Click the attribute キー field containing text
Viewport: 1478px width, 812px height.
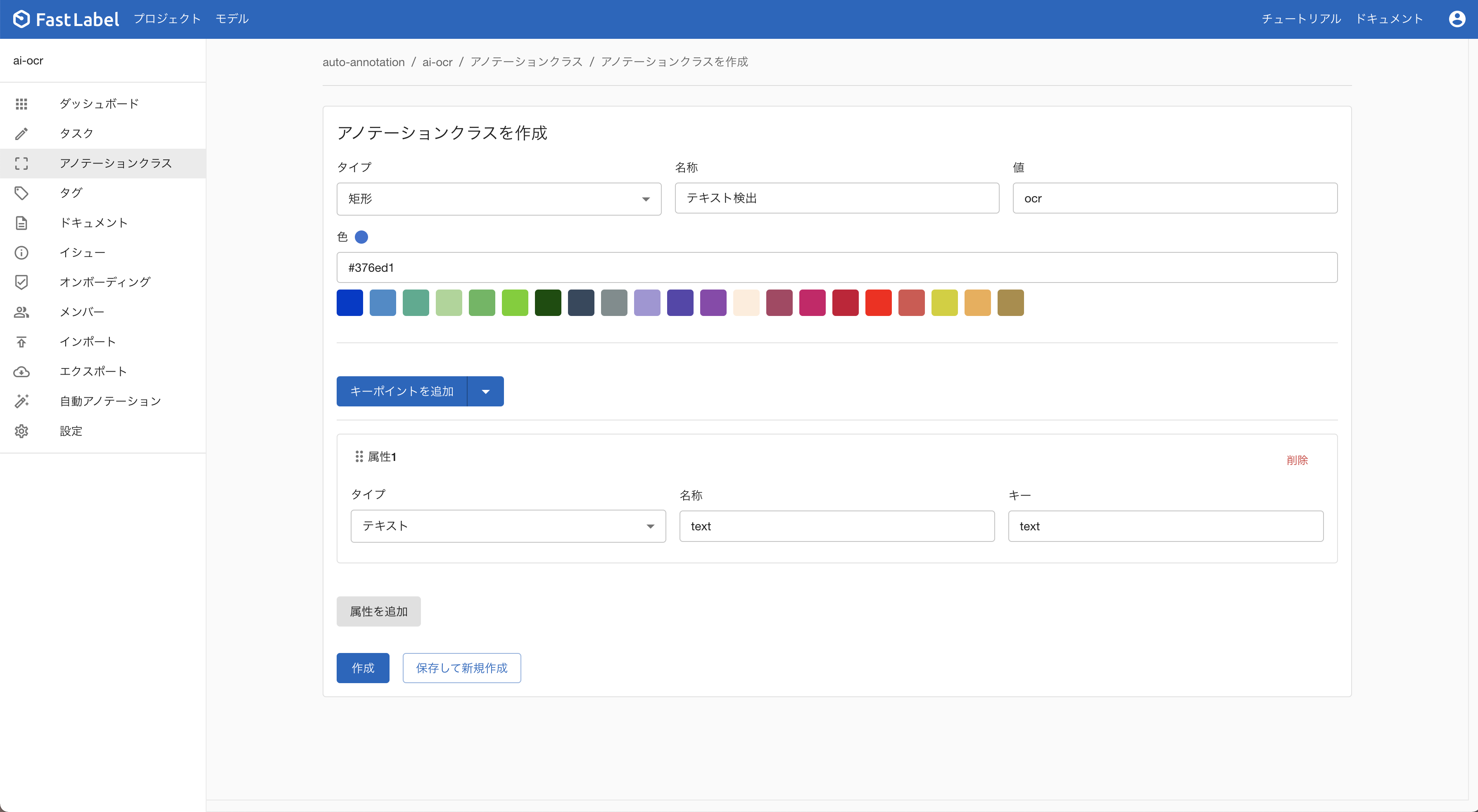(1166, 526)
